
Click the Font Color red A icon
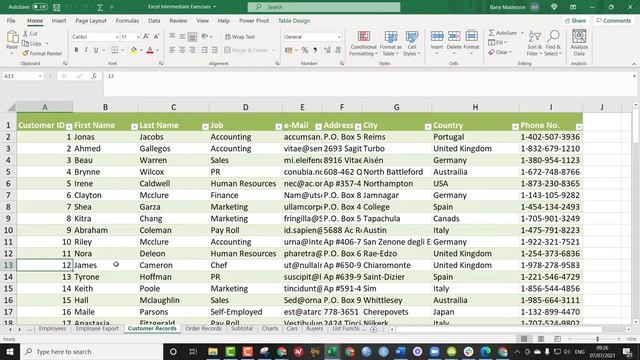pyautogui.click(x=150, y=50)
